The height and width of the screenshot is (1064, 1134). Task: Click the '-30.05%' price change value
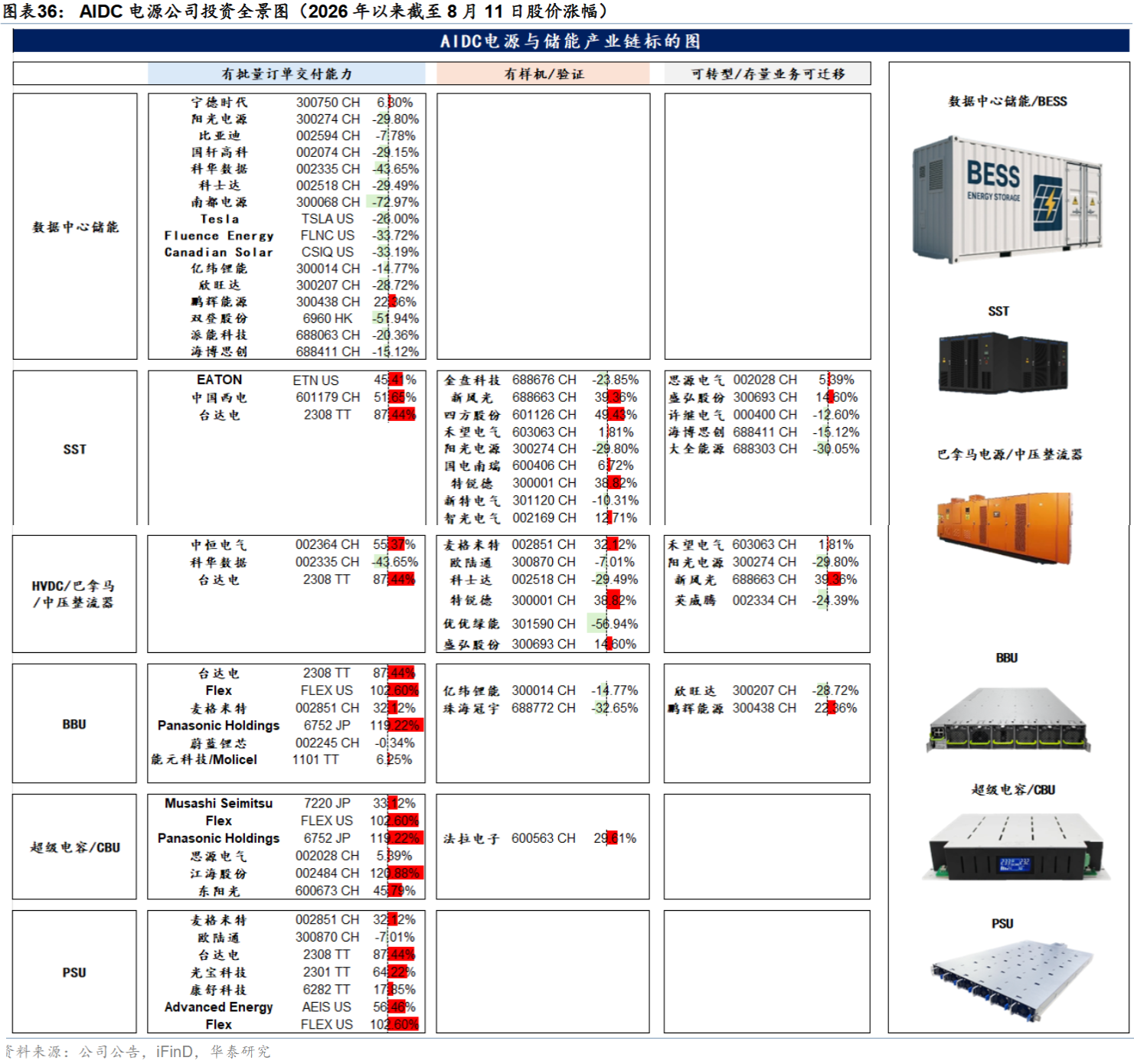tap(836, 449)
